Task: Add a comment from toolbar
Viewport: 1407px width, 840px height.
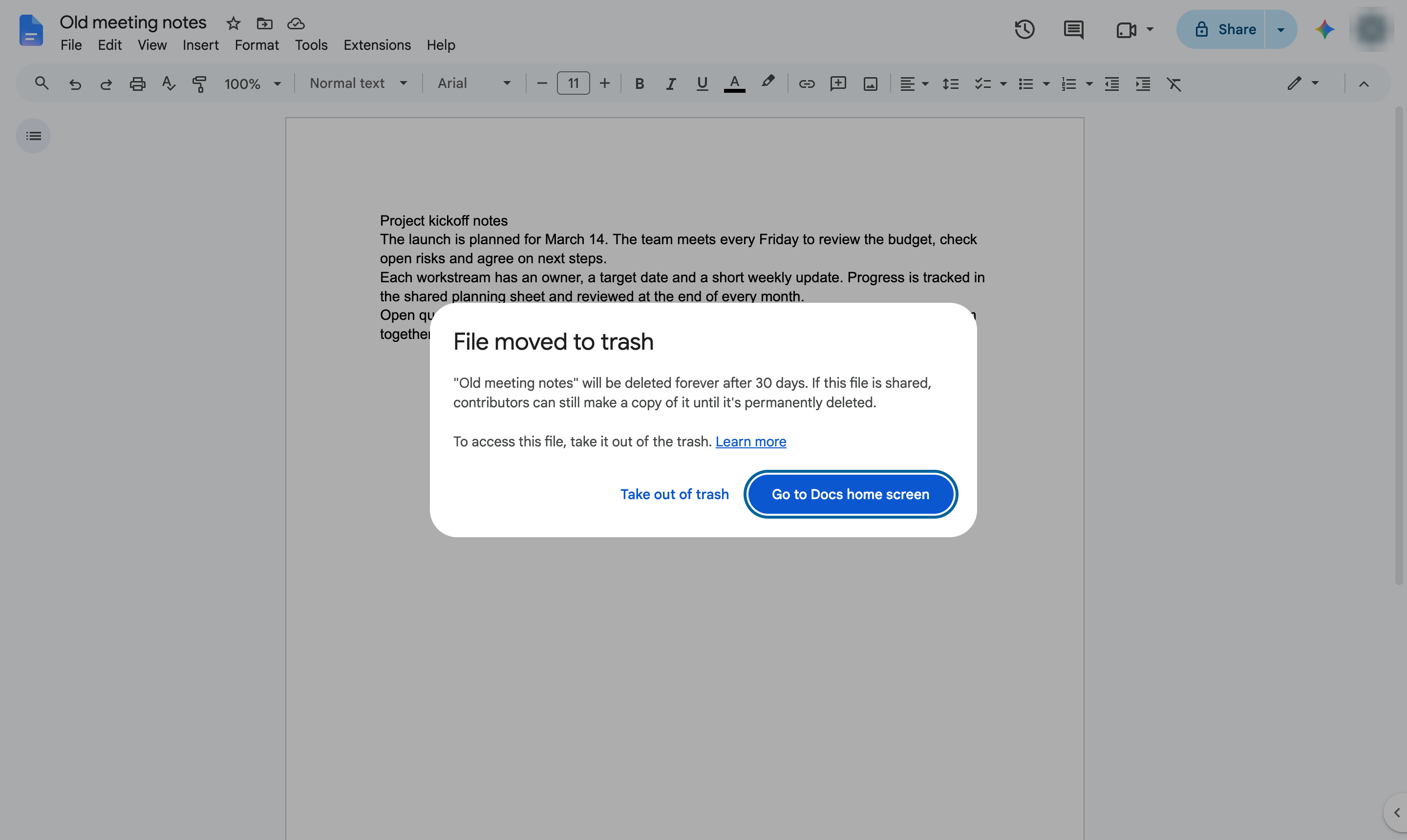Action: point(838,84)
